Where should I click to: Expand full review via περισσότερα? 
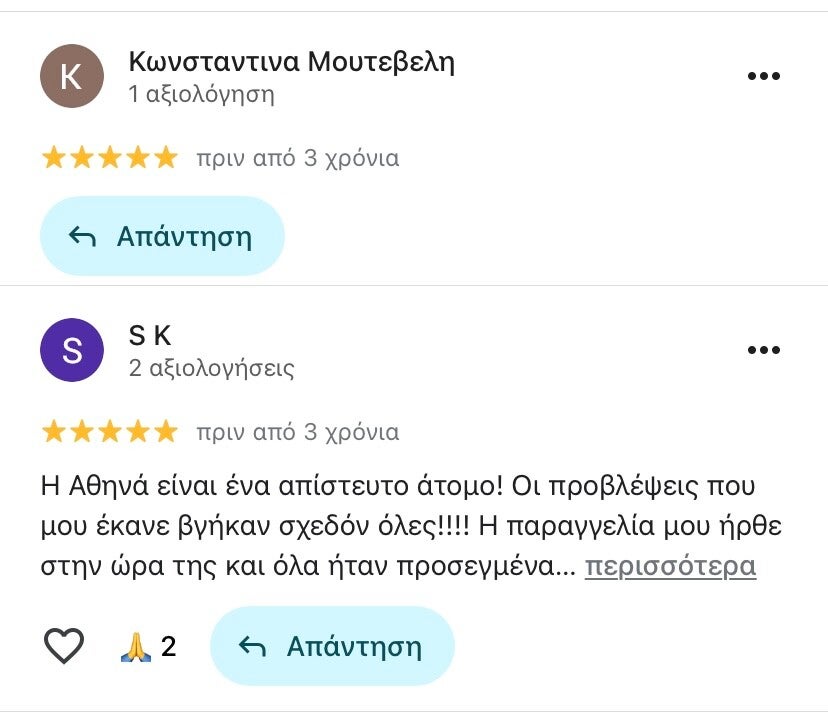[x=670, y=567]
